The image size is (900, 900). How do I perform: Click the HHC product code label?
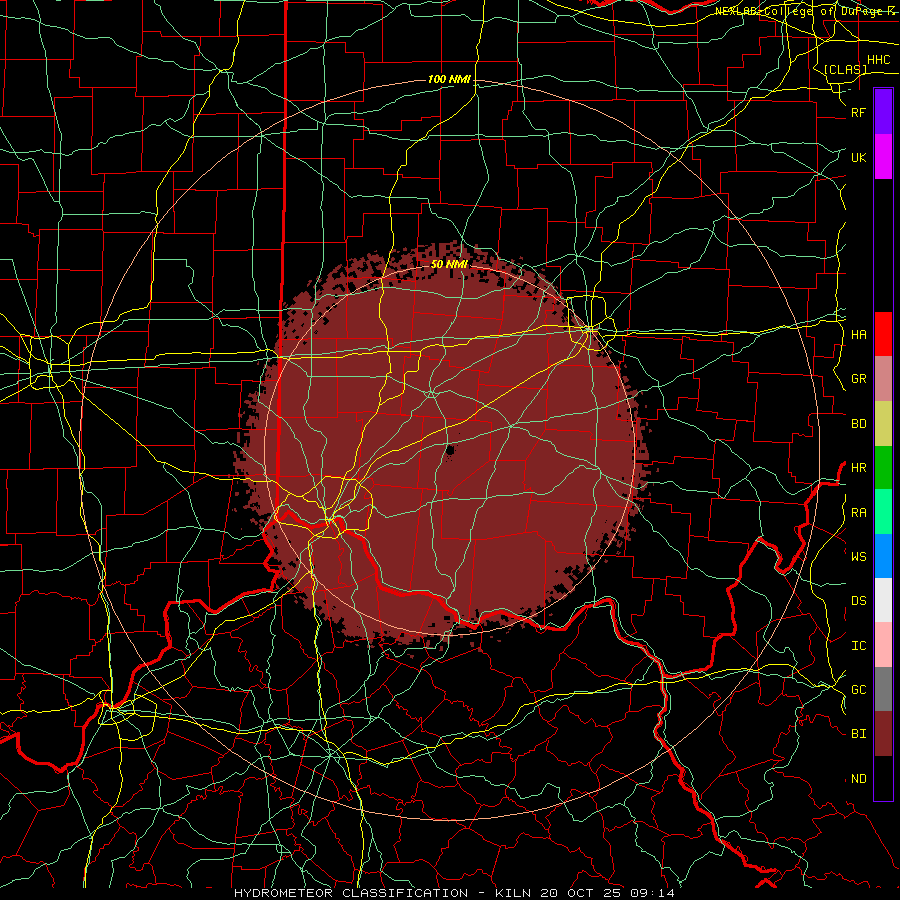[879, 60]
